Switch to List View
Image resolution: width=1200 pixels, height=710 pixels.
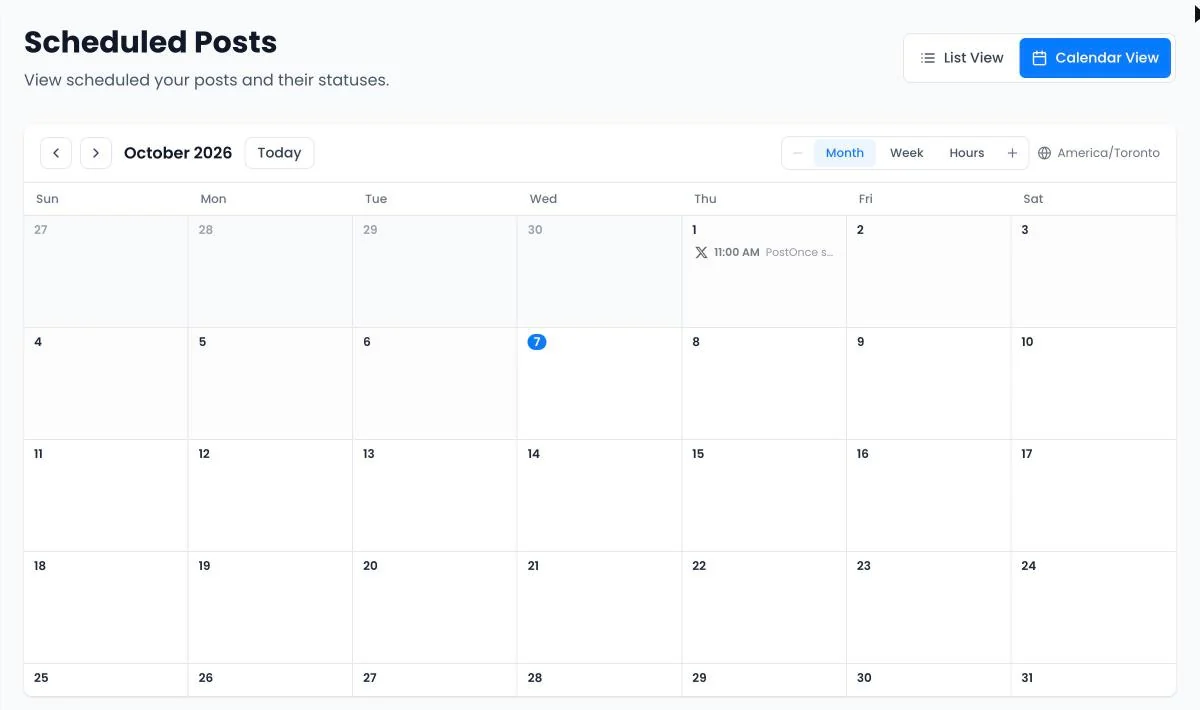click(x=962, y=58)
